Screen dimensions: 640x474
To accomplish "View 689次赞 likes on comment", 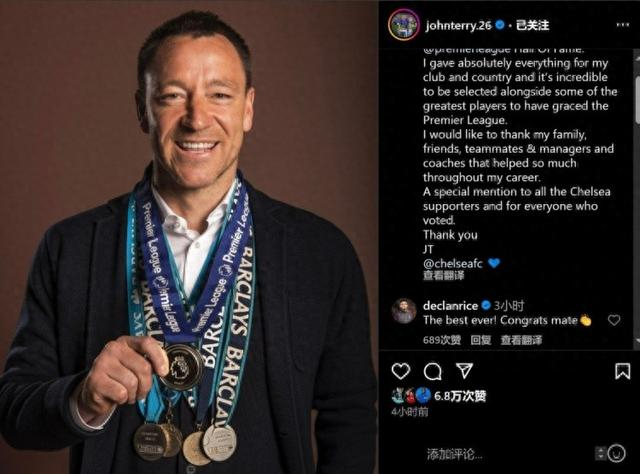I will coord(442,340).
